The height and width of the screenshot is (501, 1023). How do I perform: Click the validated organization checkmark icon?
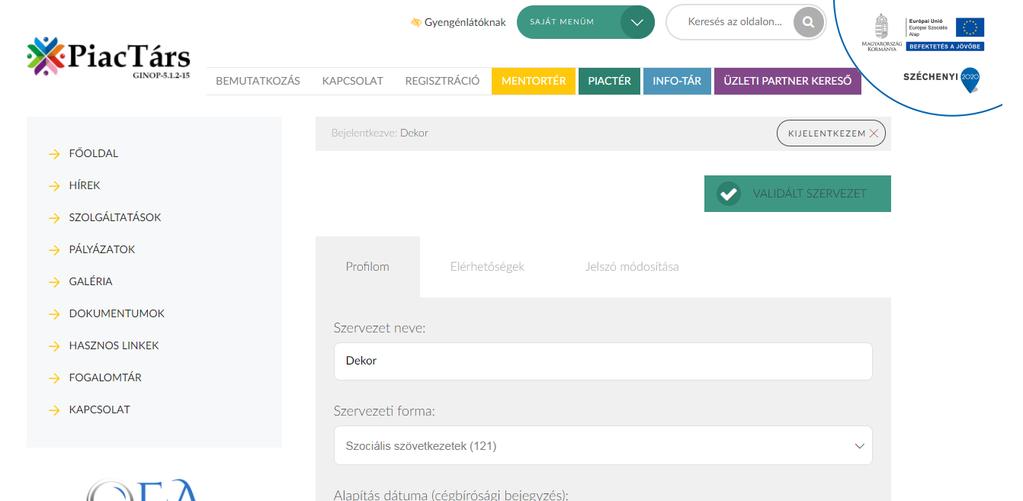728,194
